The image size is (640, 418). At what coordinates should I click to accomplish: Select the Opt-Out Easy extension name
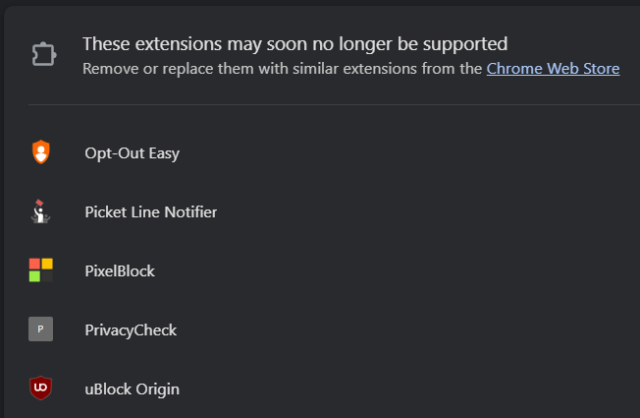132,153
